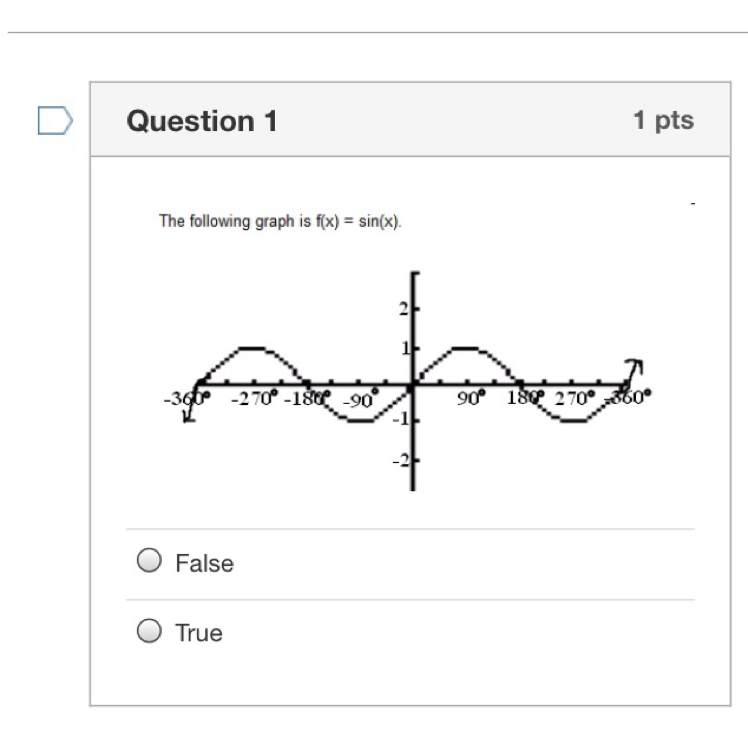The image size is (748, 750).
Task: Click the -90° label on the x-axis
Action: click(361, 399)
